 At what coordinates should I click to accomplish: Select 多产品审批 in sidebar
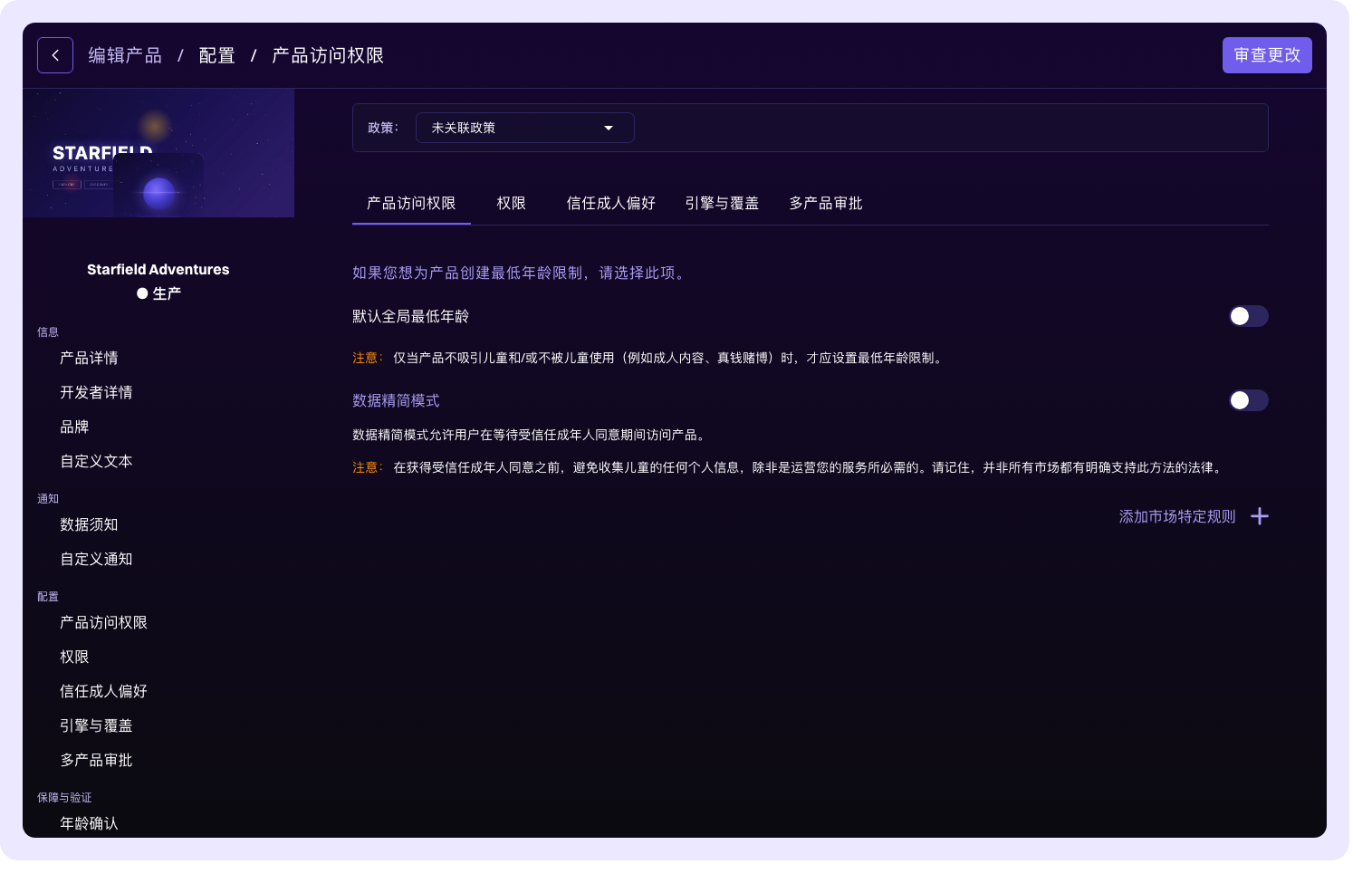click(96, 760)
